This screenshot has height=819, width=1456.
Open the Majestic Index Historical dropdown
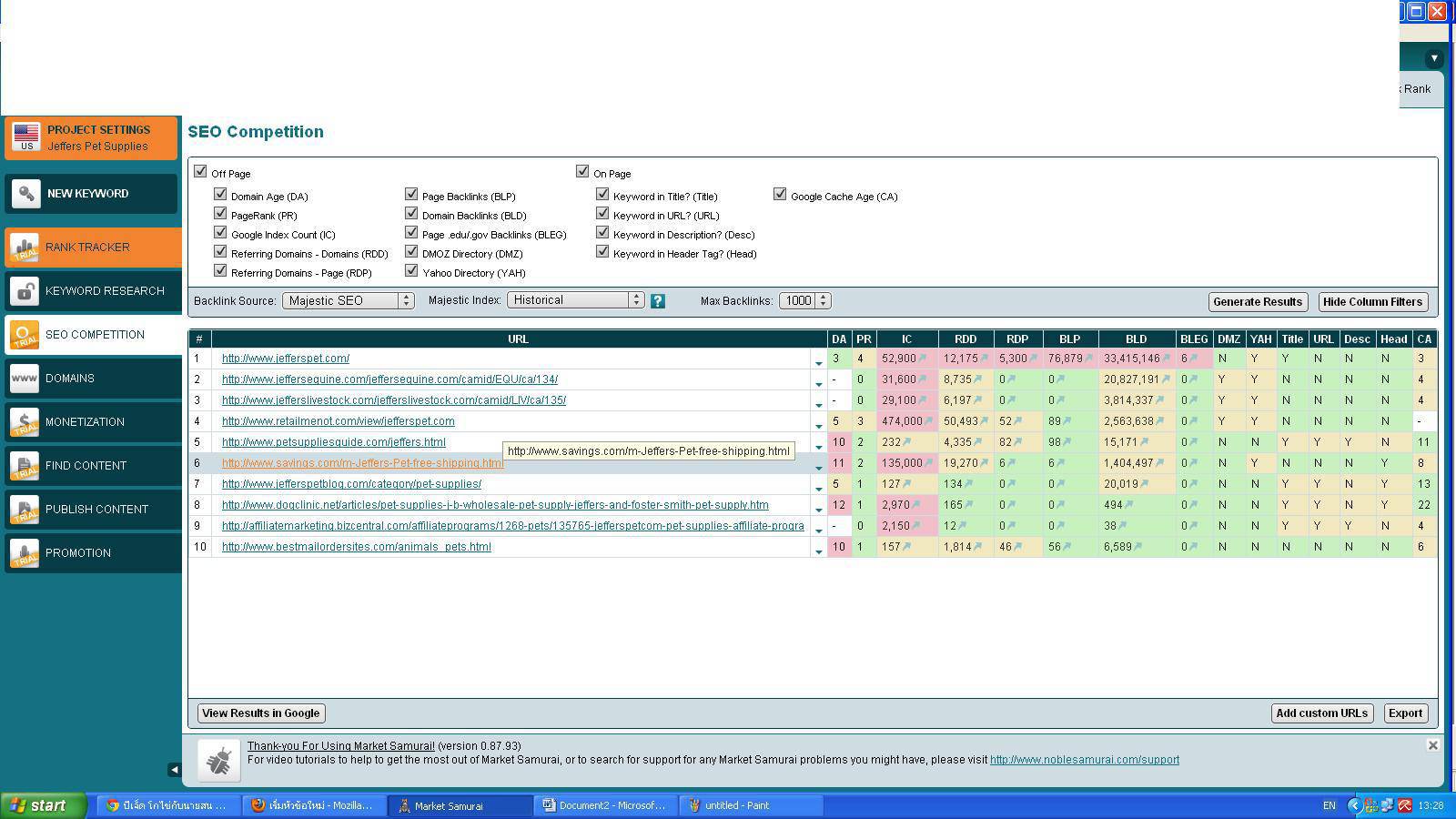tap(577, 300)
